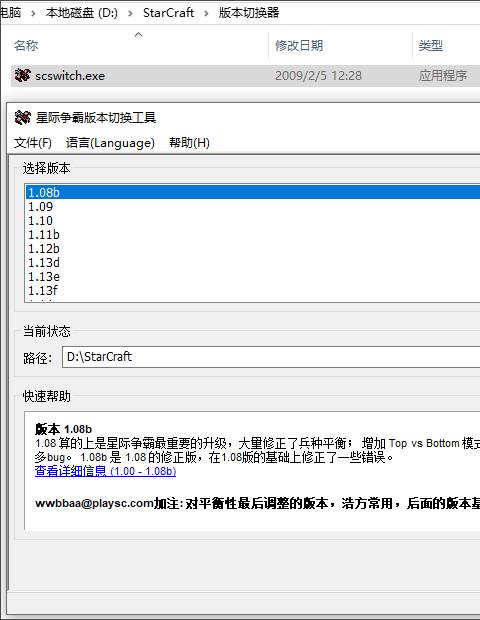The width and height of the screenshot is (480, 620).
Task: Click the StarCraft breadcrumb in Explorer
Action: pos(168,13)
